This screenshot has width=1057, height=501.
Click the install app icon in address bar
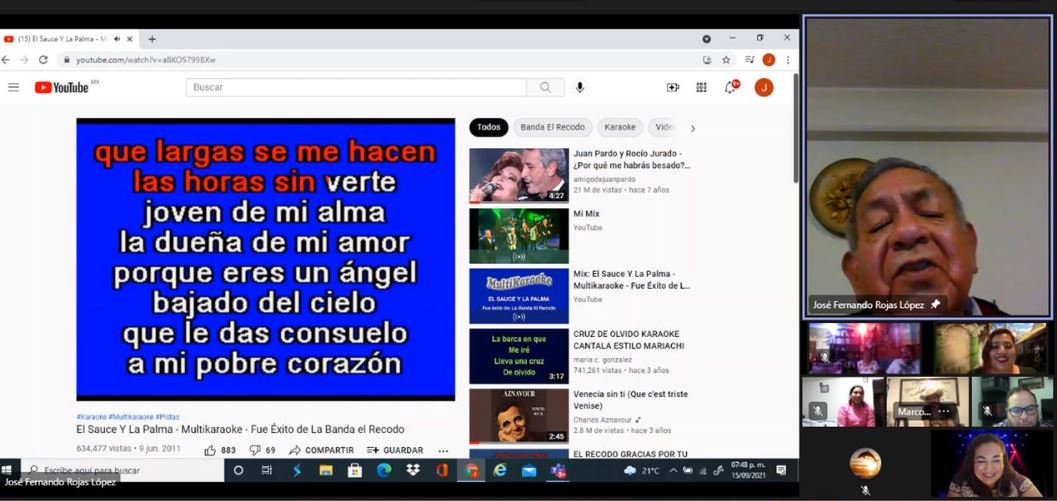click(707, 59)
